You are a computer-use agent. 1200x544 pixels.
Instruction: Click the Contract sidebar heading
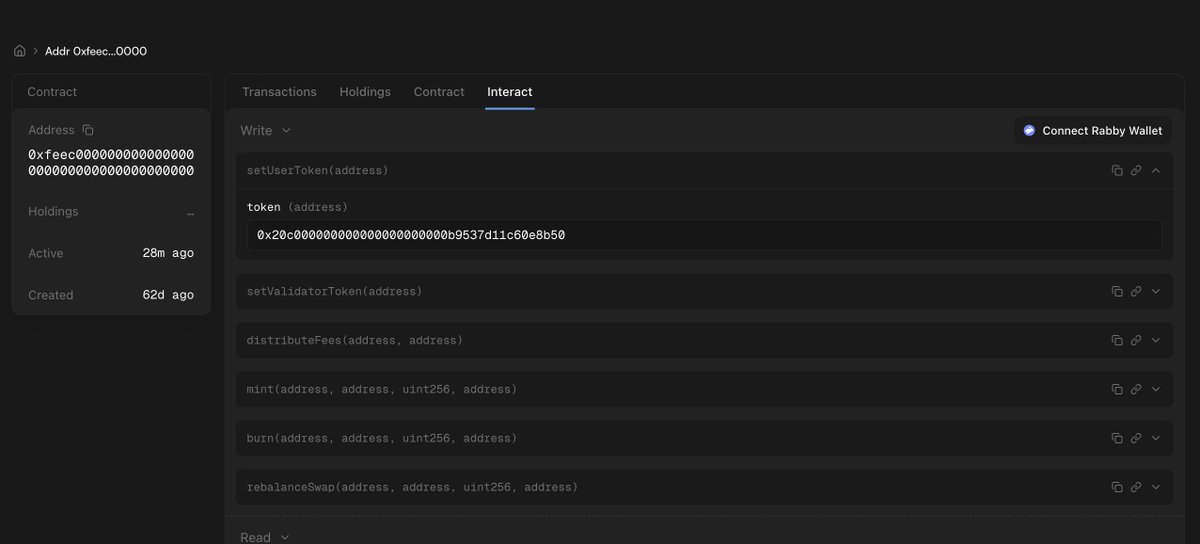click(52, 92)
